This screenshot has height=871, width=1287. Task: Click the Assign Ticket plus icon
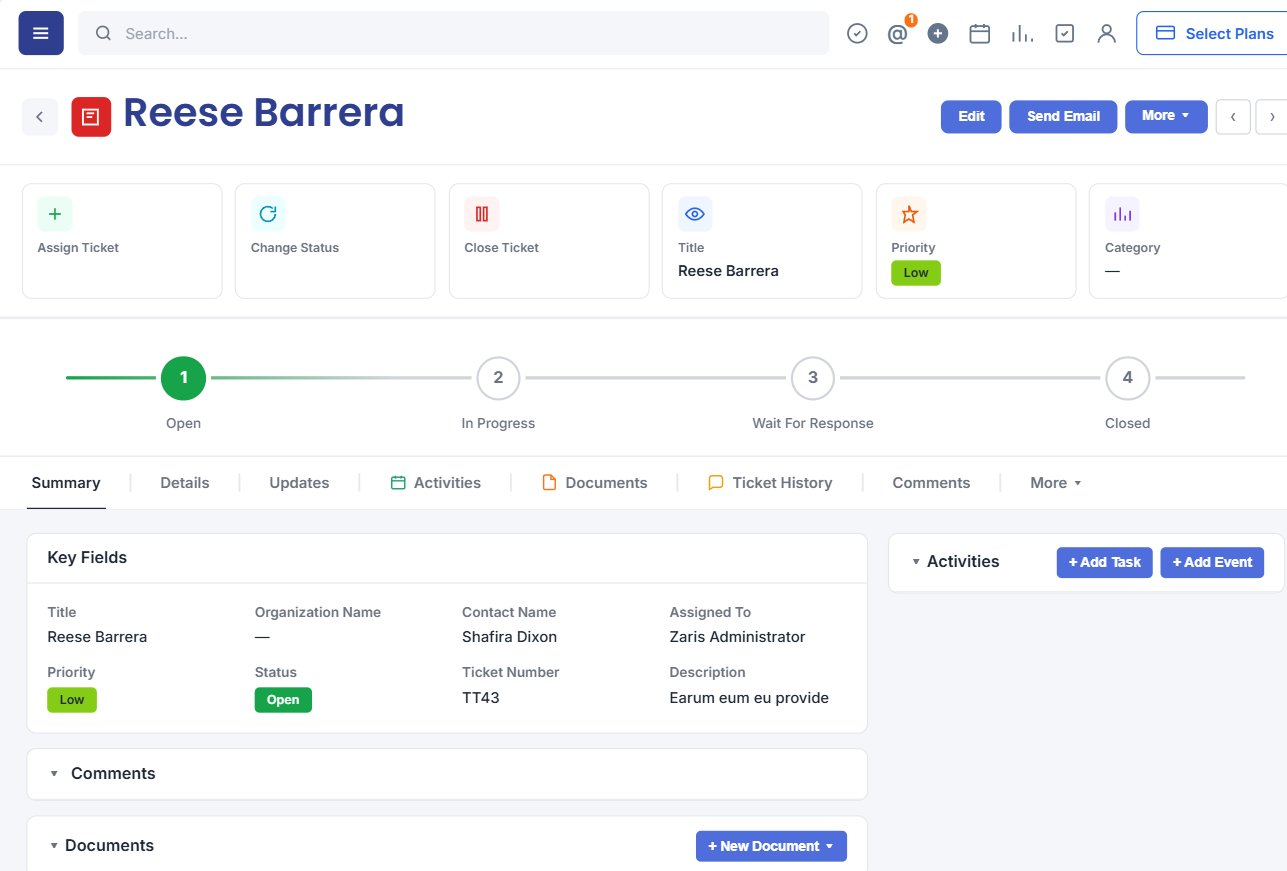(x=55, y=214)
